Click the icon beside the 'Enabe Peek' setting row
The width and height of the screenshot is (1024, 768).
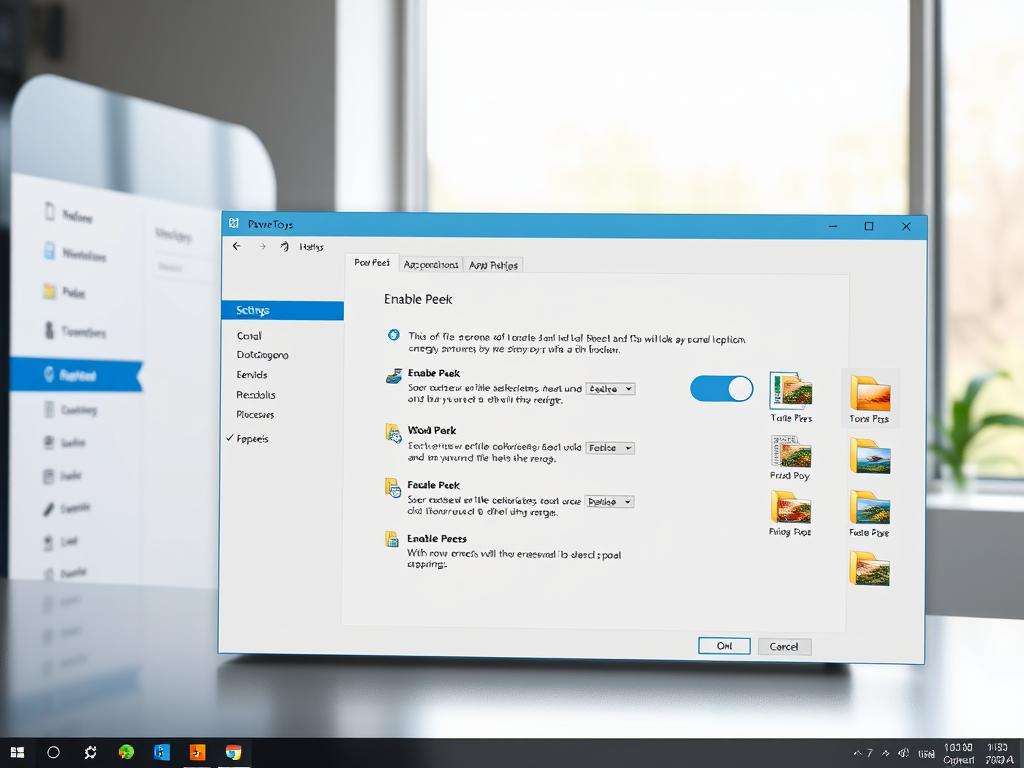coord(394,376)
